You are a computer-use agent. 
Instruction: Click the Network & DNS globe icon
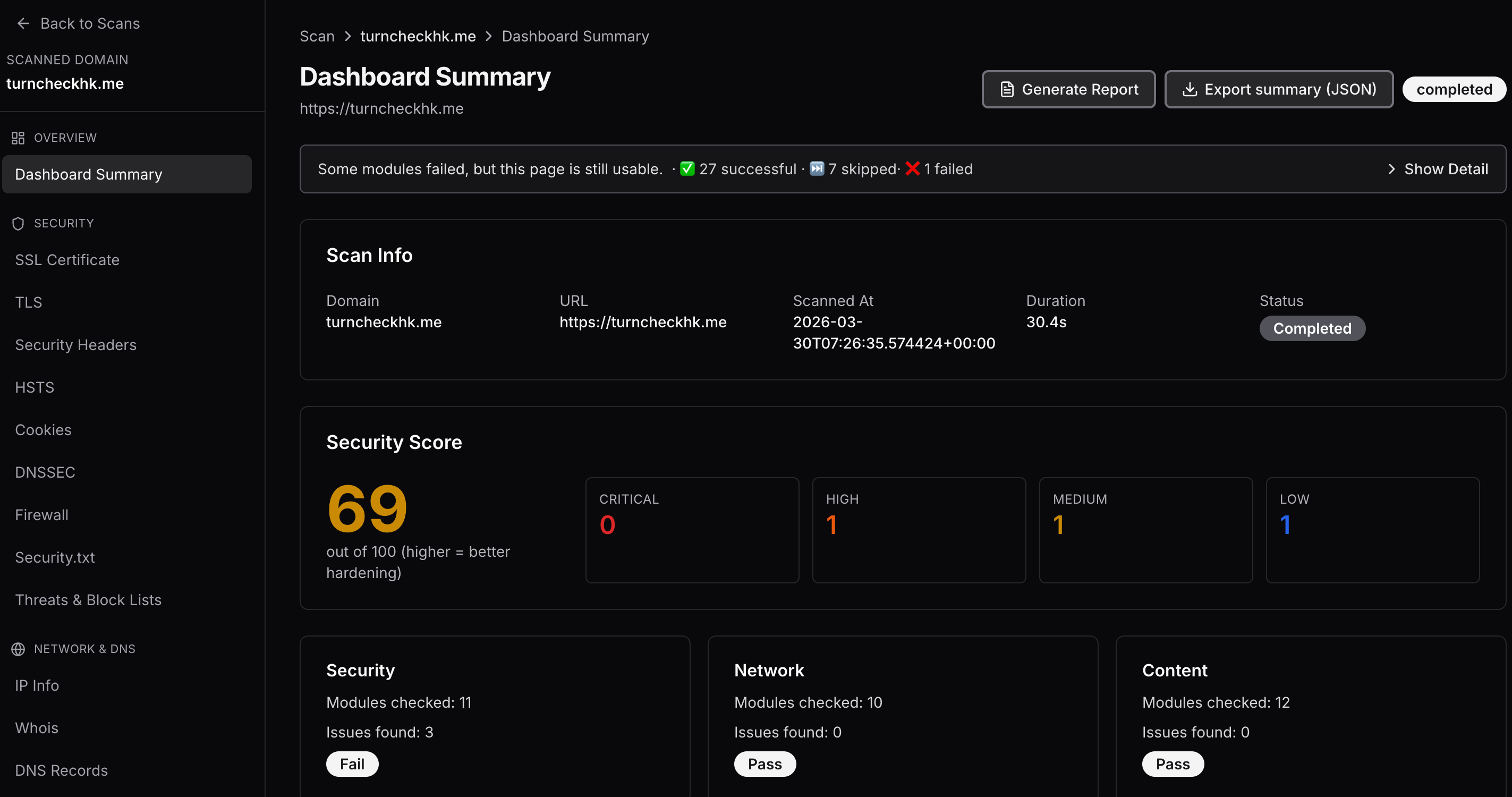click(x=18, y=649)
